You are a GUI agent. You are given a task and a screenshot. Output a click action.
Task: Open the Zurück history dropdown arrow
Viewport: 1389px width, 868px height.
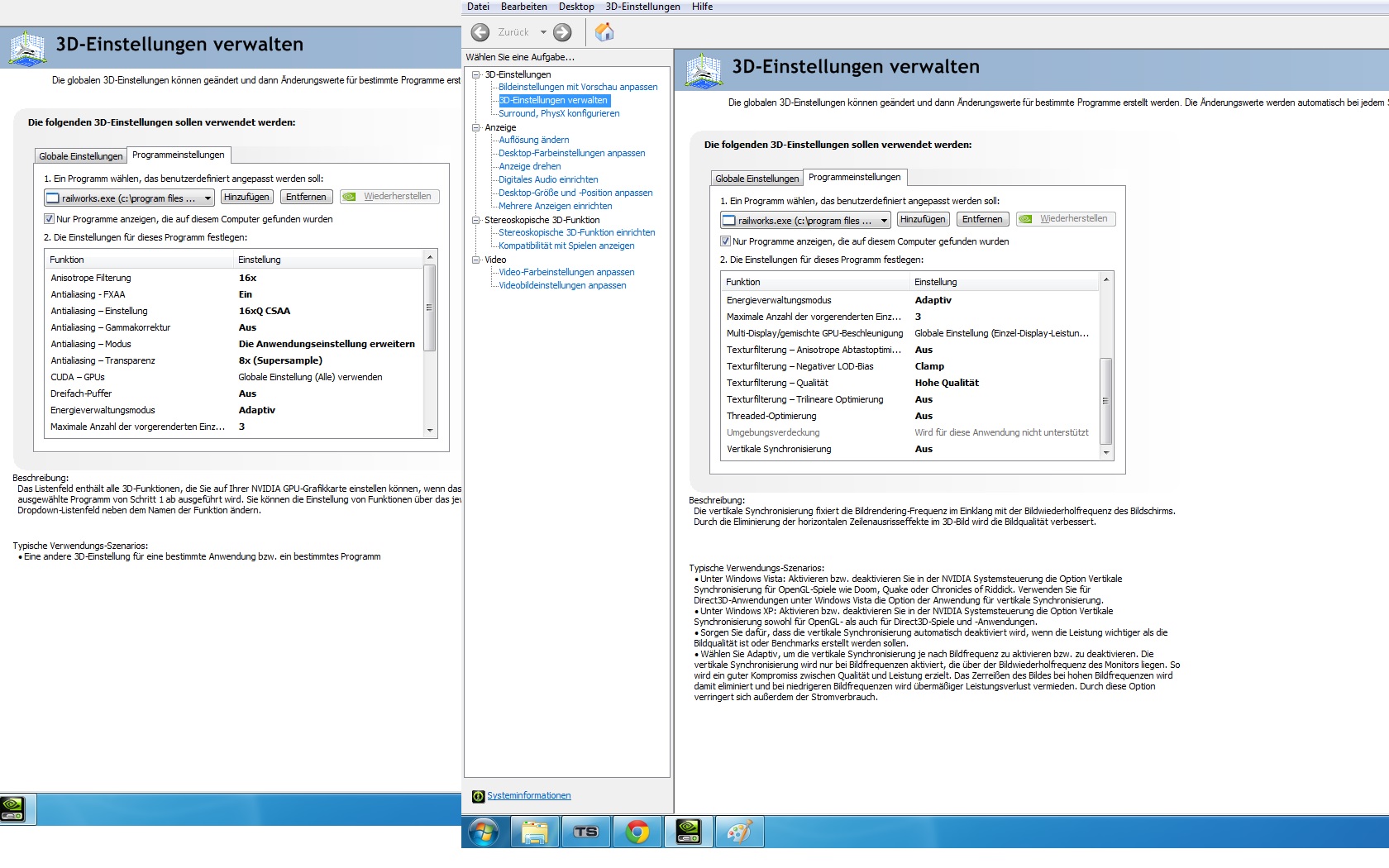click(543, 32)
